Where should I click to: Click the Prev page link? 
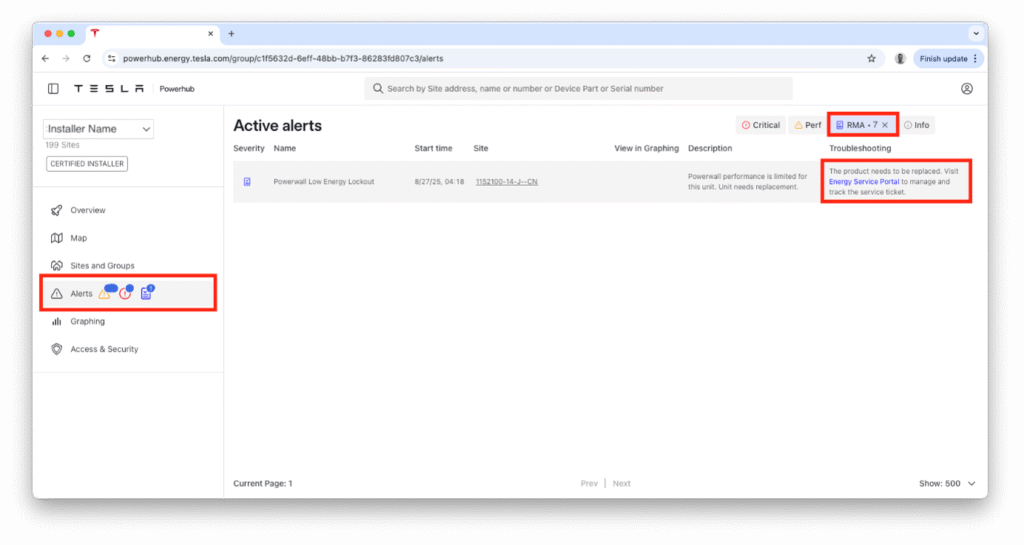click(x=589, y=484)
